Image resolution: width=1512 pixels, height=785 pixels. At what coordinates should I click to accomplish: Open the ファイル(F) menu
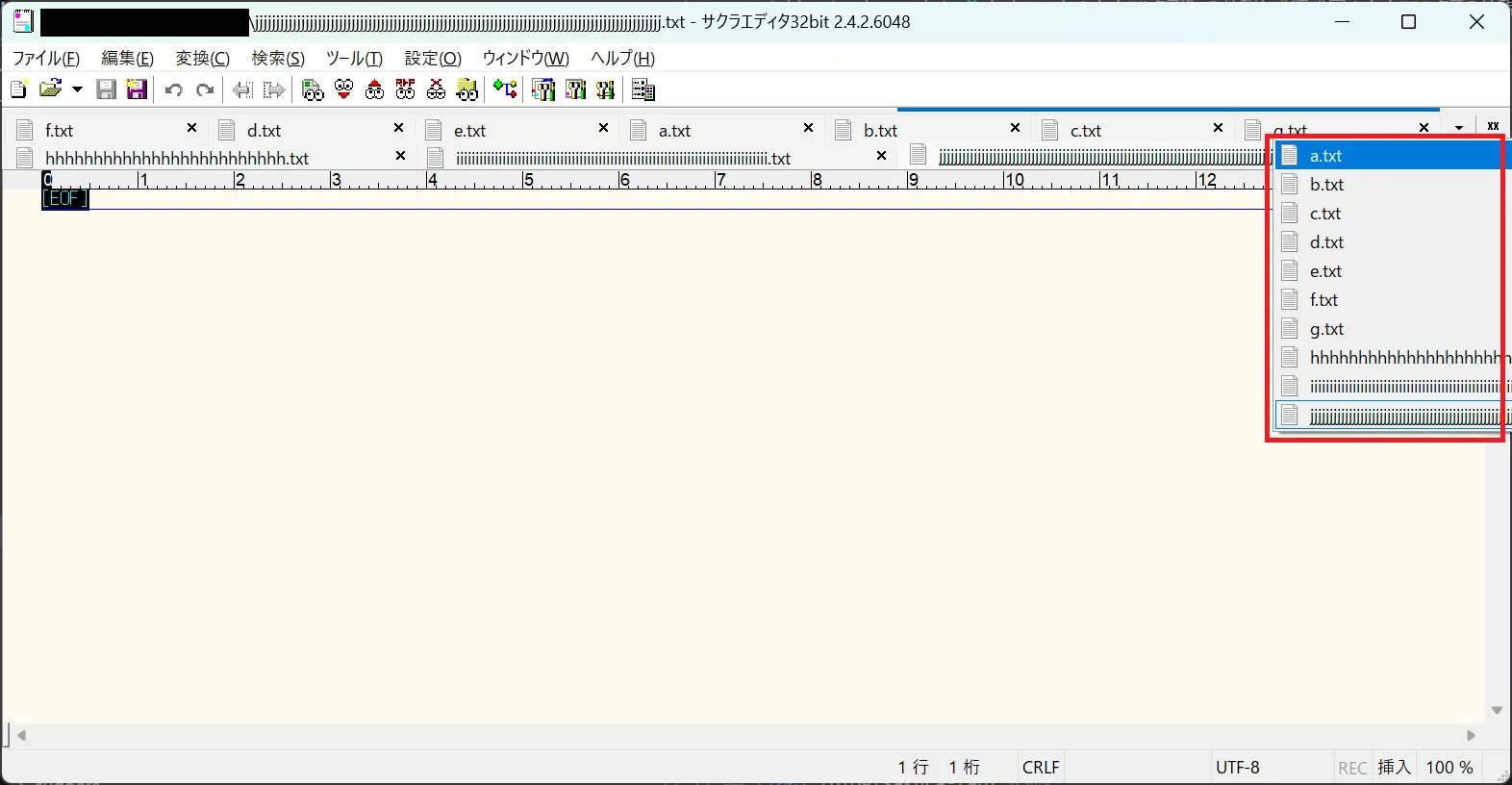click(45, 59)
